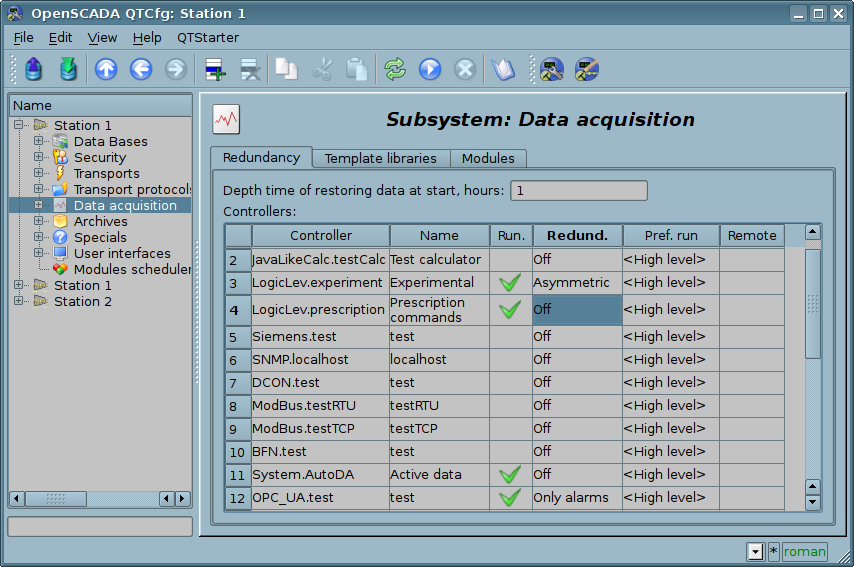Click the roman user button

point(804,552)
